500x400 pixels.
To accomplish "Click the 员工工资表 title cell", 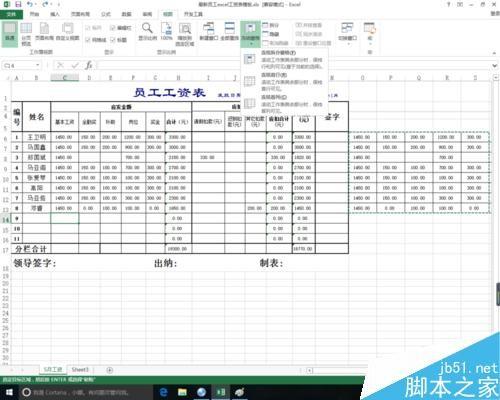I will point(169,93).
